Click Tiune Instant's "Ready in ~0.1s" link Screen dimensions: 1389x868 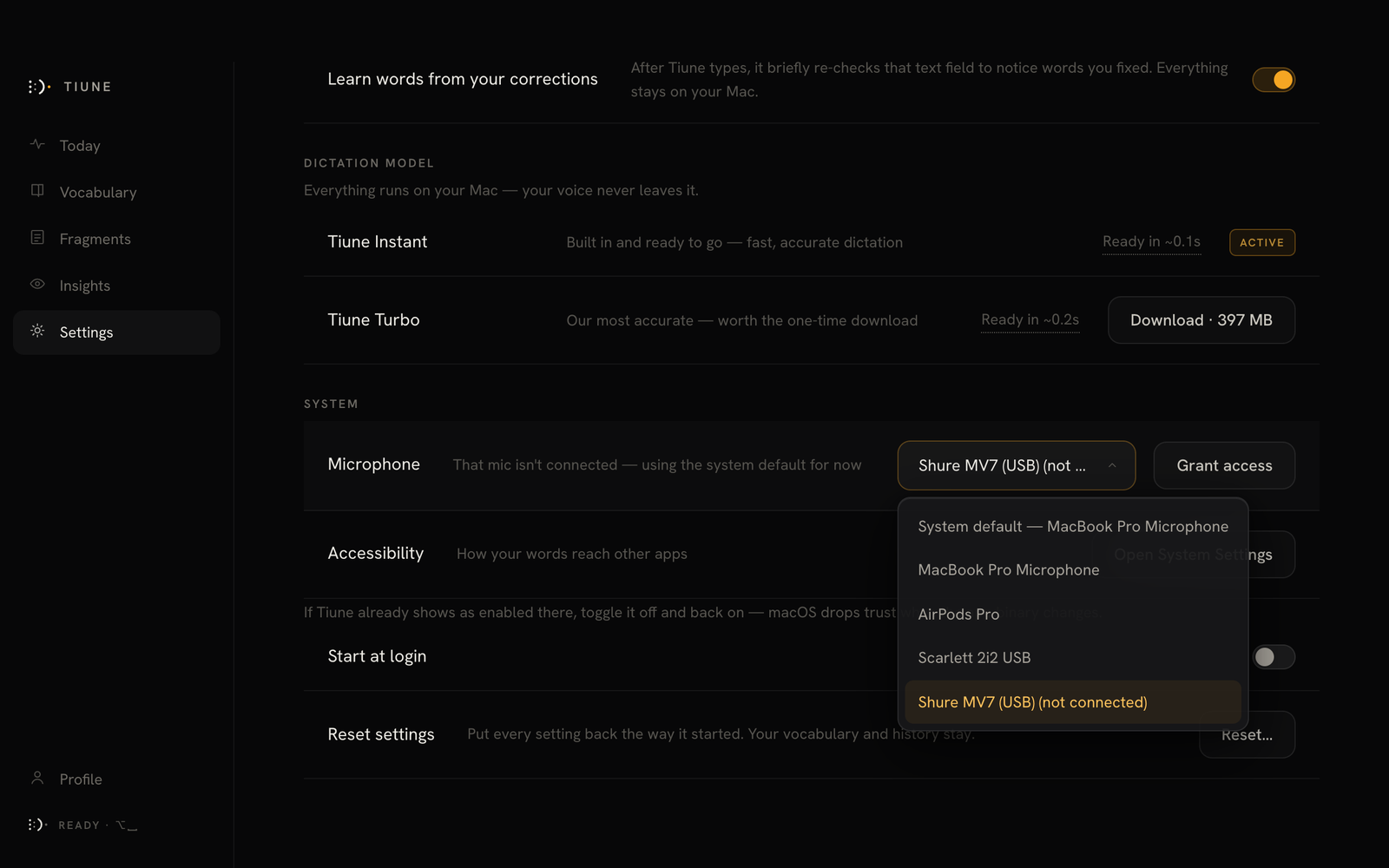click(x=1151, y=242)
